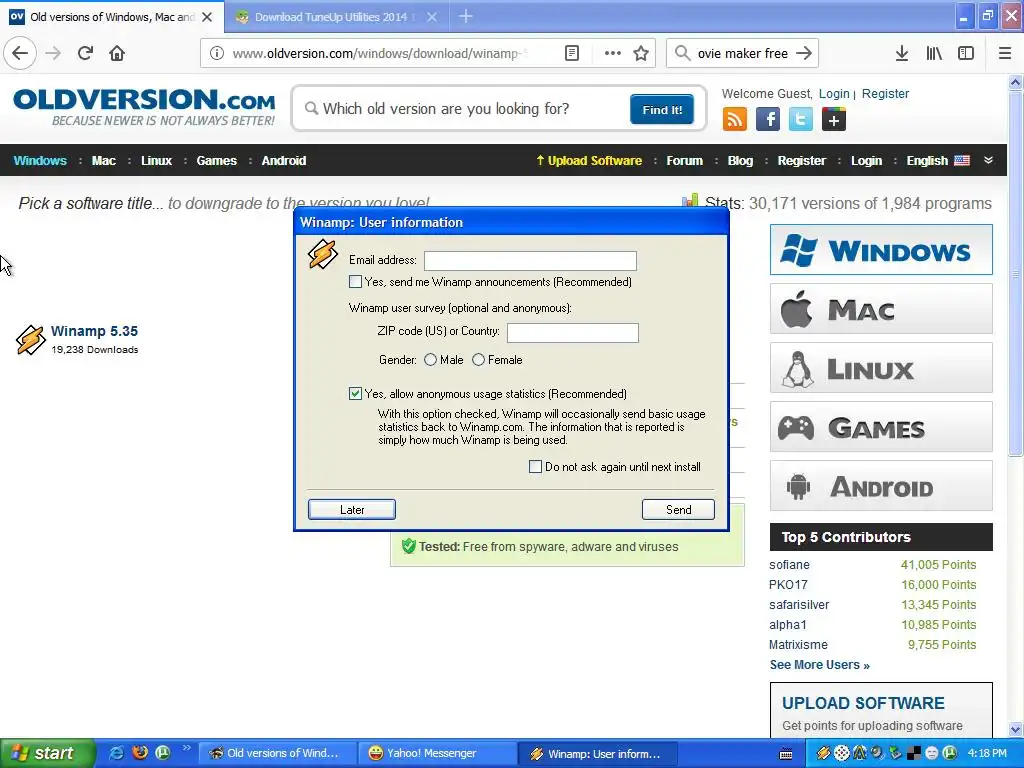The image size is (1024, 768).
Task: Click Register link next to Welcome Guest
Action: tap(885, 93)
